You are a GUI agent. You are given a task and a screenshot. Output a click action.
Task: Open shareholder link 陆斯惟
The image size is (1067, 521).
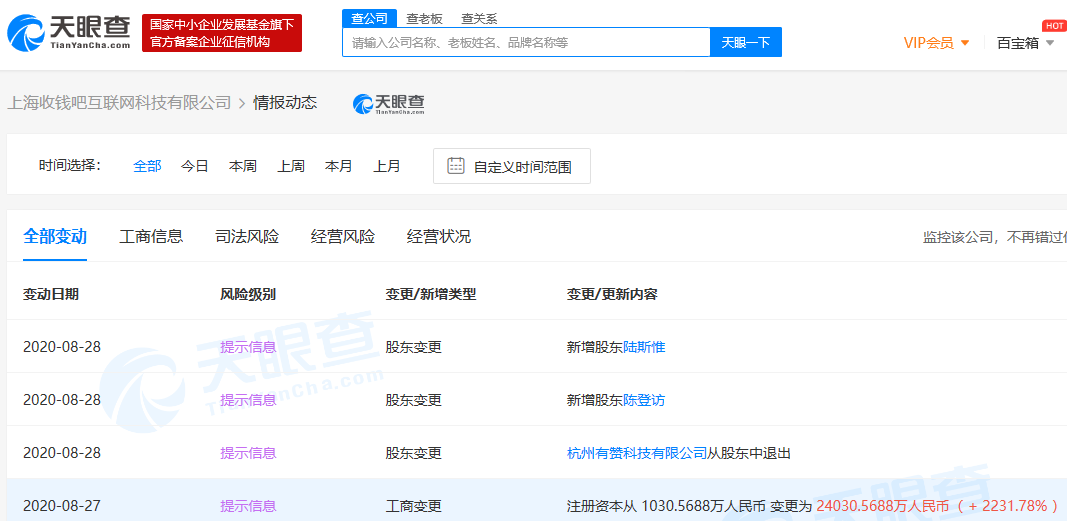point(644,347)
